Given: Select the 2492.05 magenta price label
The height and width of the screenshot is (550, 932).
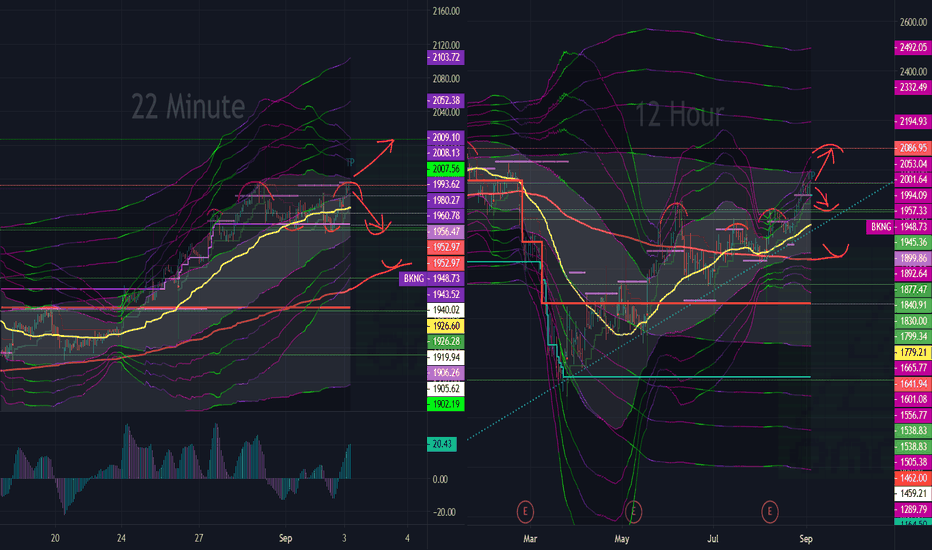Looking at the screenshot, I should point(912,47).
